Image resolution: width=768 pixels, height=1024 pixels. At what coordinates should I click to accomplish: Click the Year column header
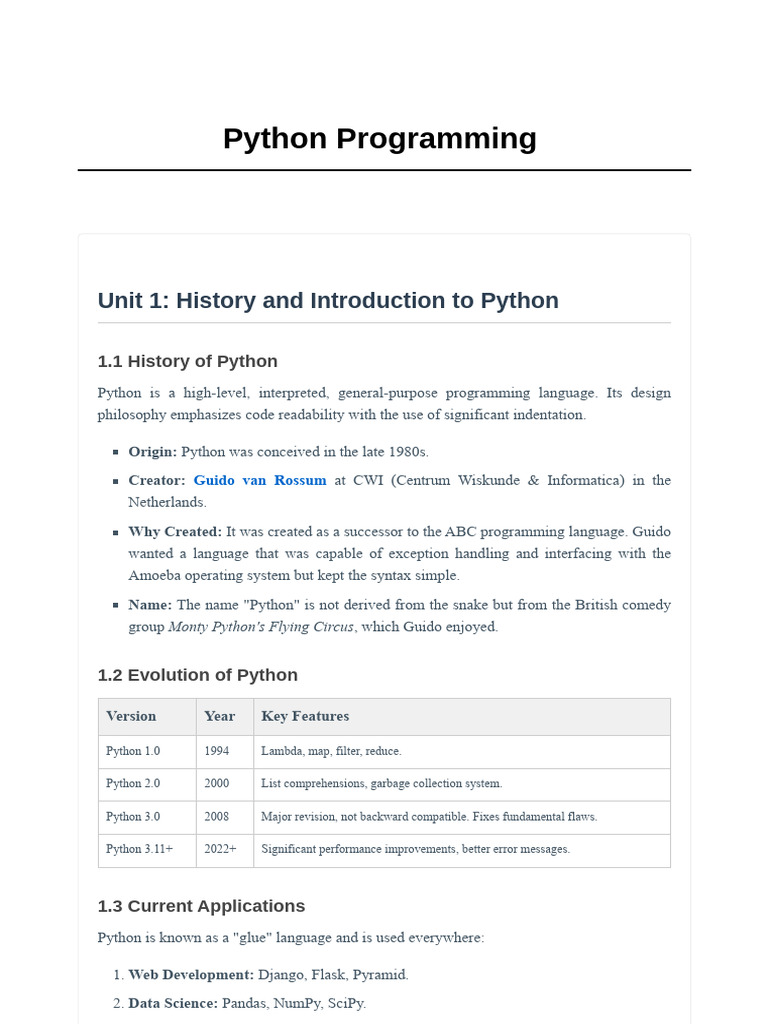219,716
